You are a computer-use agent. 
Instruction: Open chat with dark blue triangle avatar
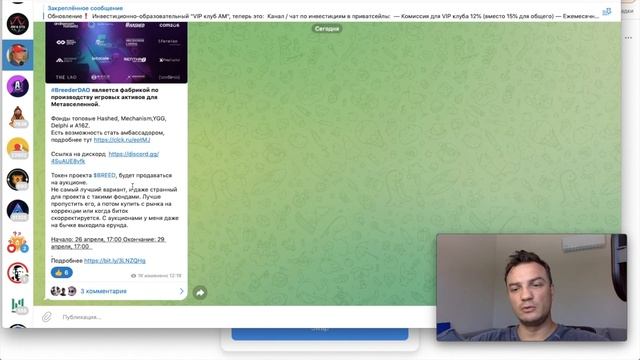(18, 211)
